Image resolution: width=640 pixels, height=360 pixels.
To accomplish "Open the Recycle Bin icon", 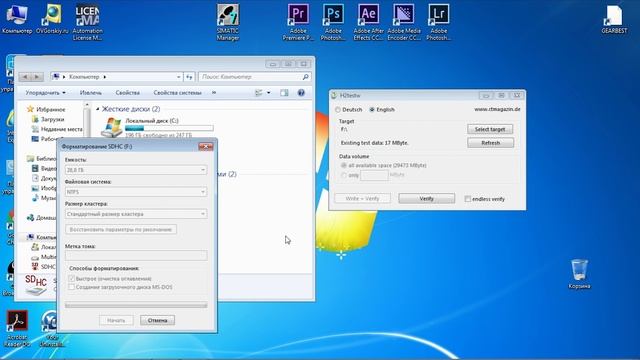I will 580,273.
